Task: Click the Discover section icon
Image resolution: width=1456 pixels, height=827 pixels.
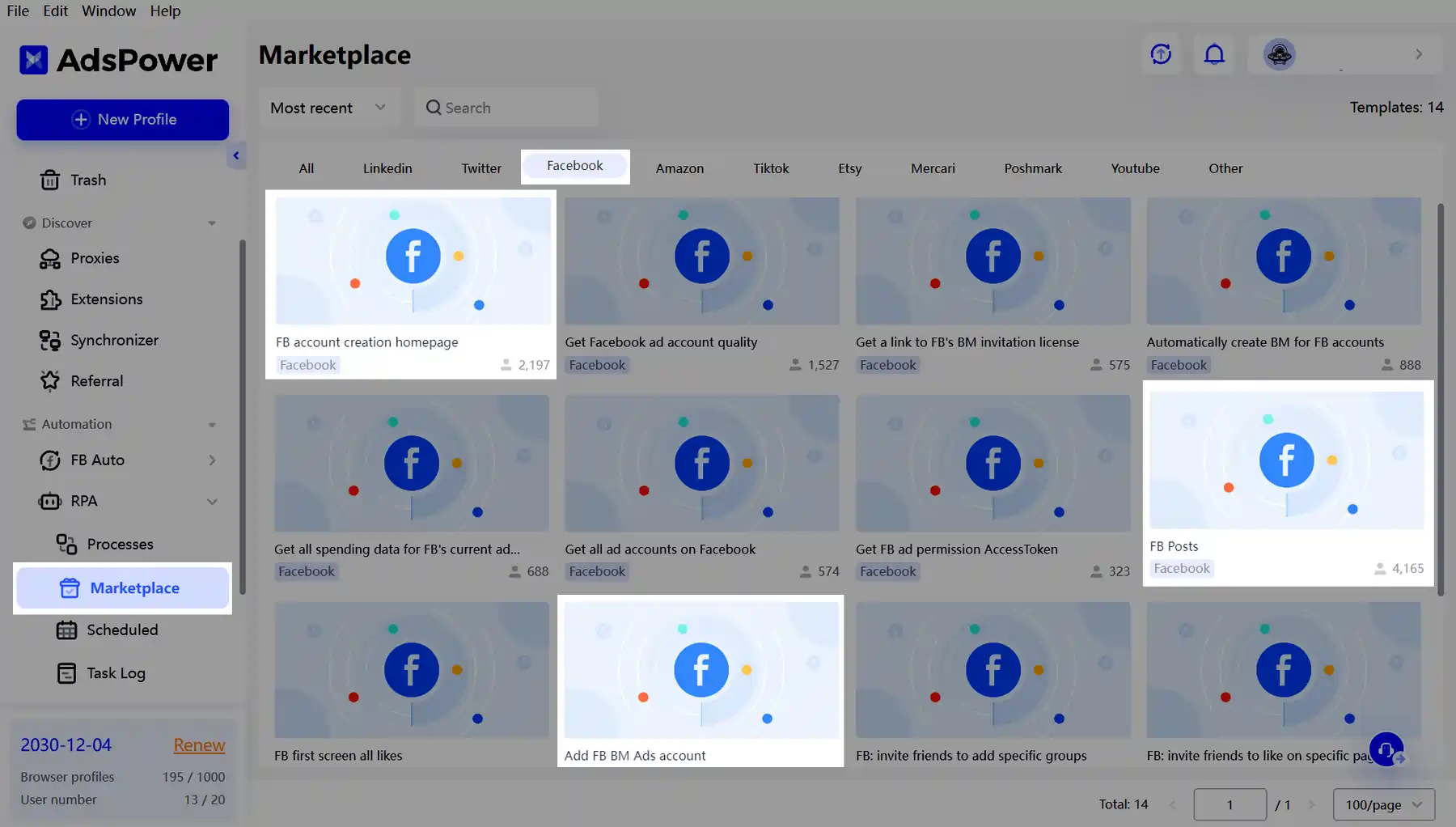Action: click(29, 223)
